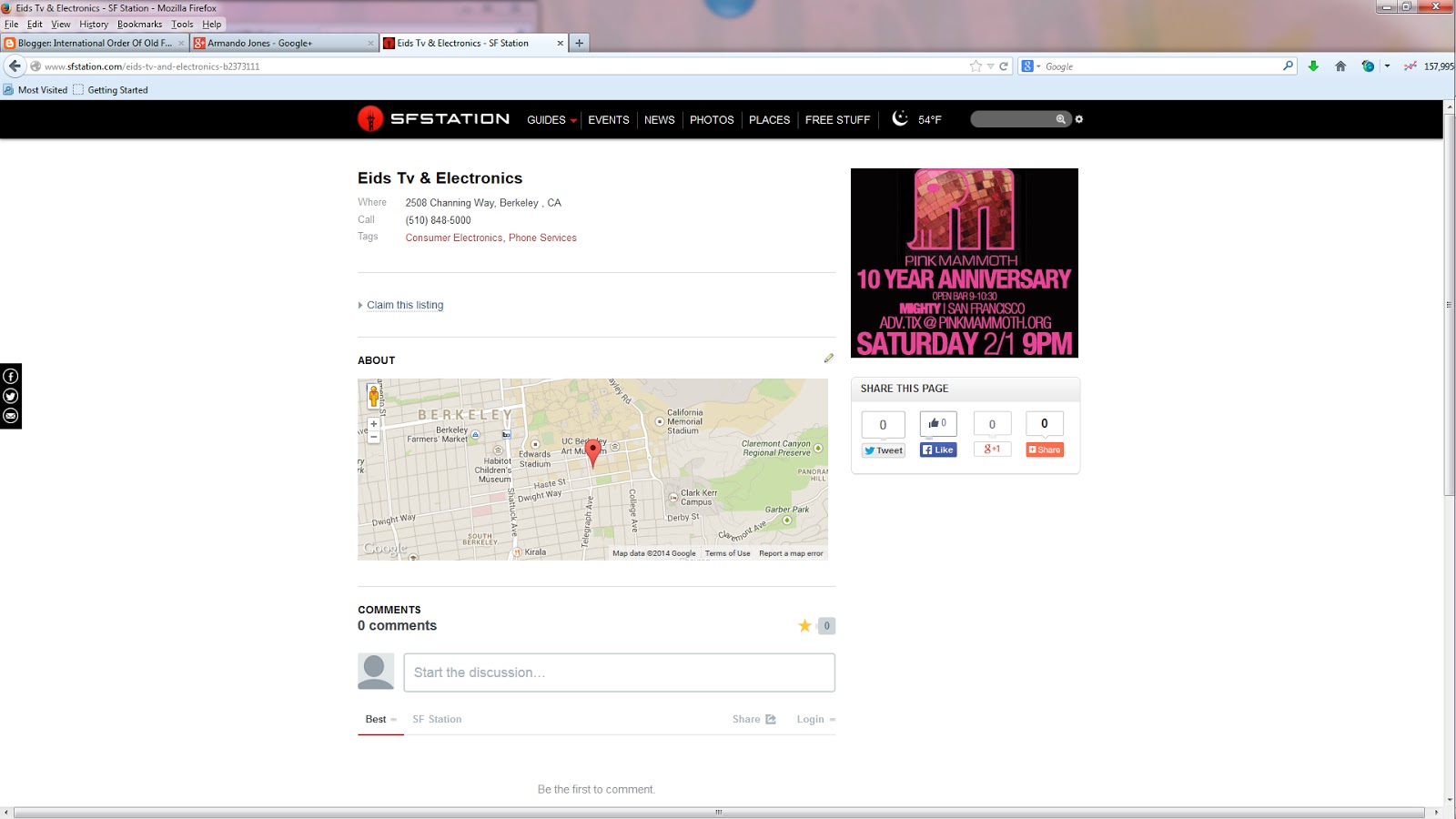Click the user avatar placeholder
Screen dimensions: 1456x819
point(376,672)
